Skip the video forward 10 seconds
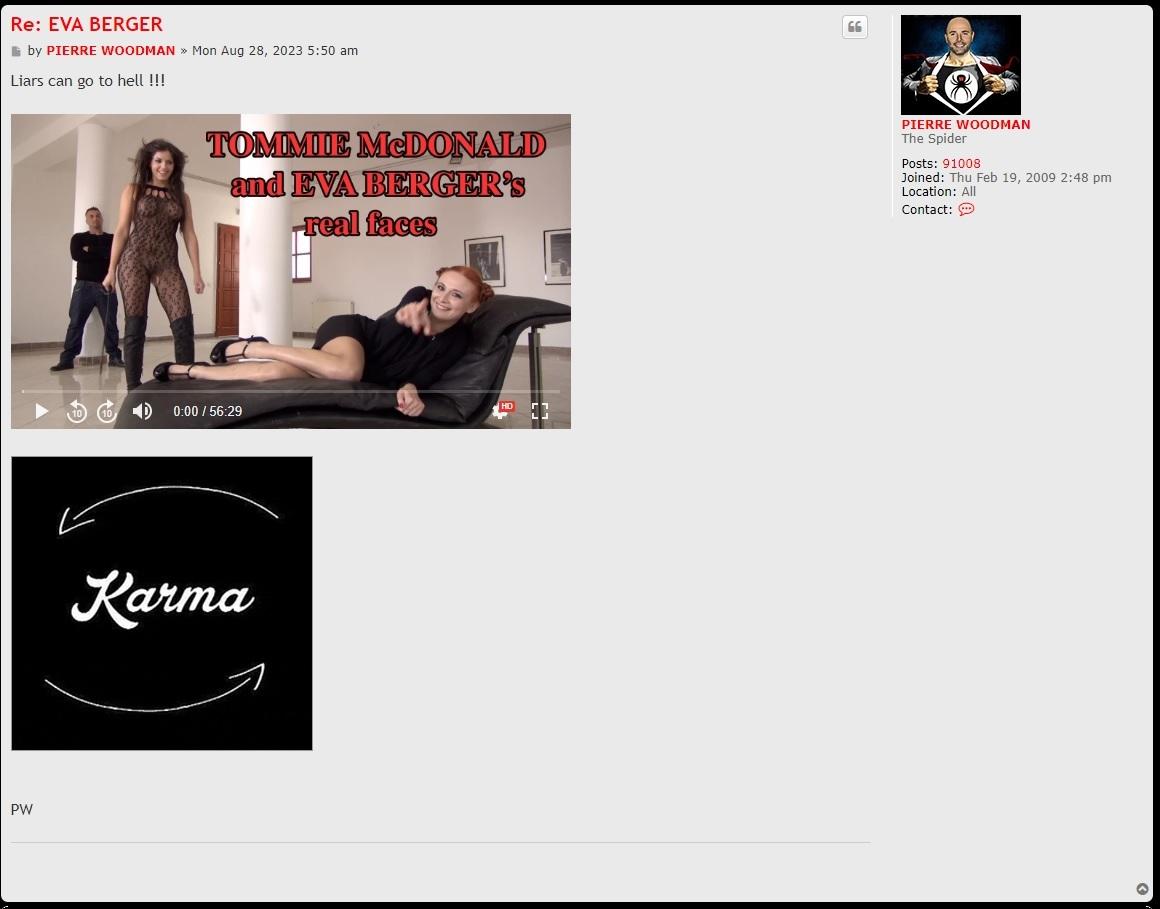Image resolution: width=1160 pixels, height=909 pixels. tap(107, 411)
